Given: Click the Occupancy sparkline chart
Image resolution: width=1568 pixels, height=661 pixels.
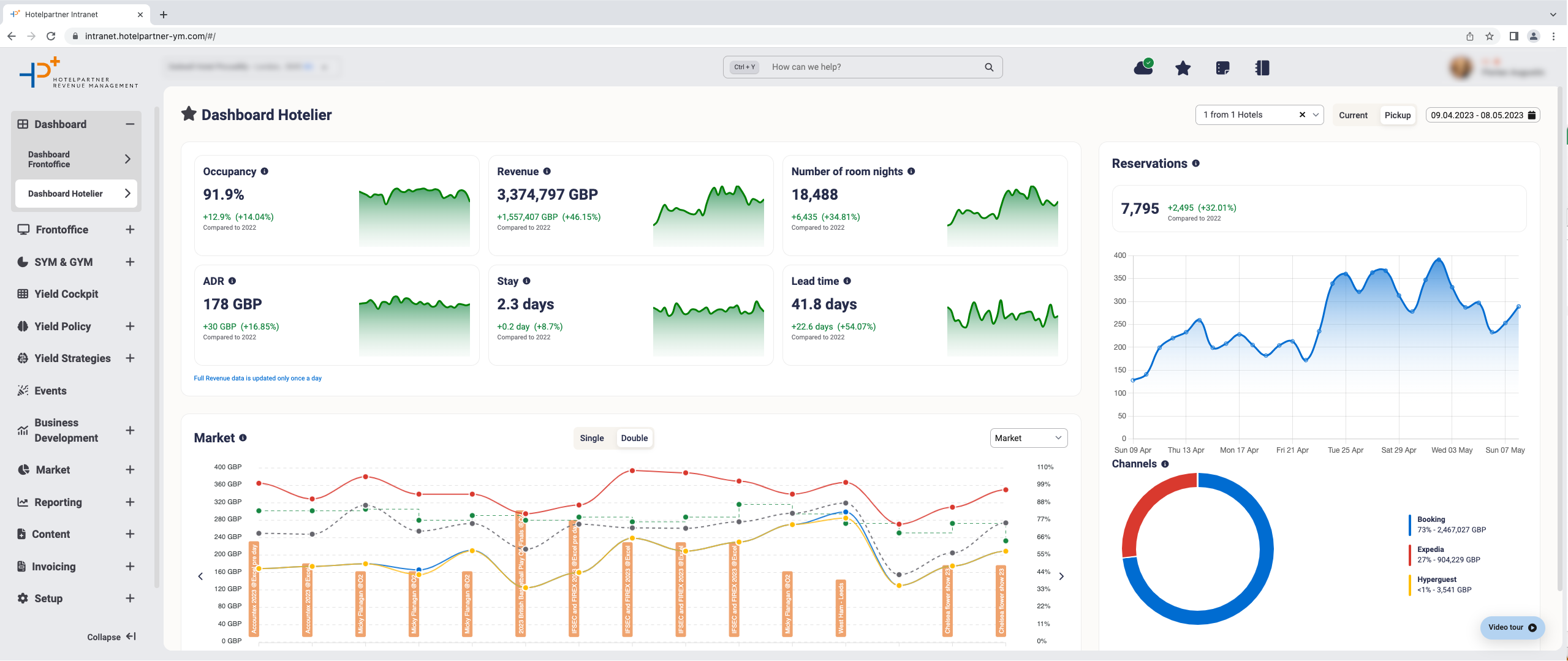Looking at the screenshot, I should click(x=414, y=216).
